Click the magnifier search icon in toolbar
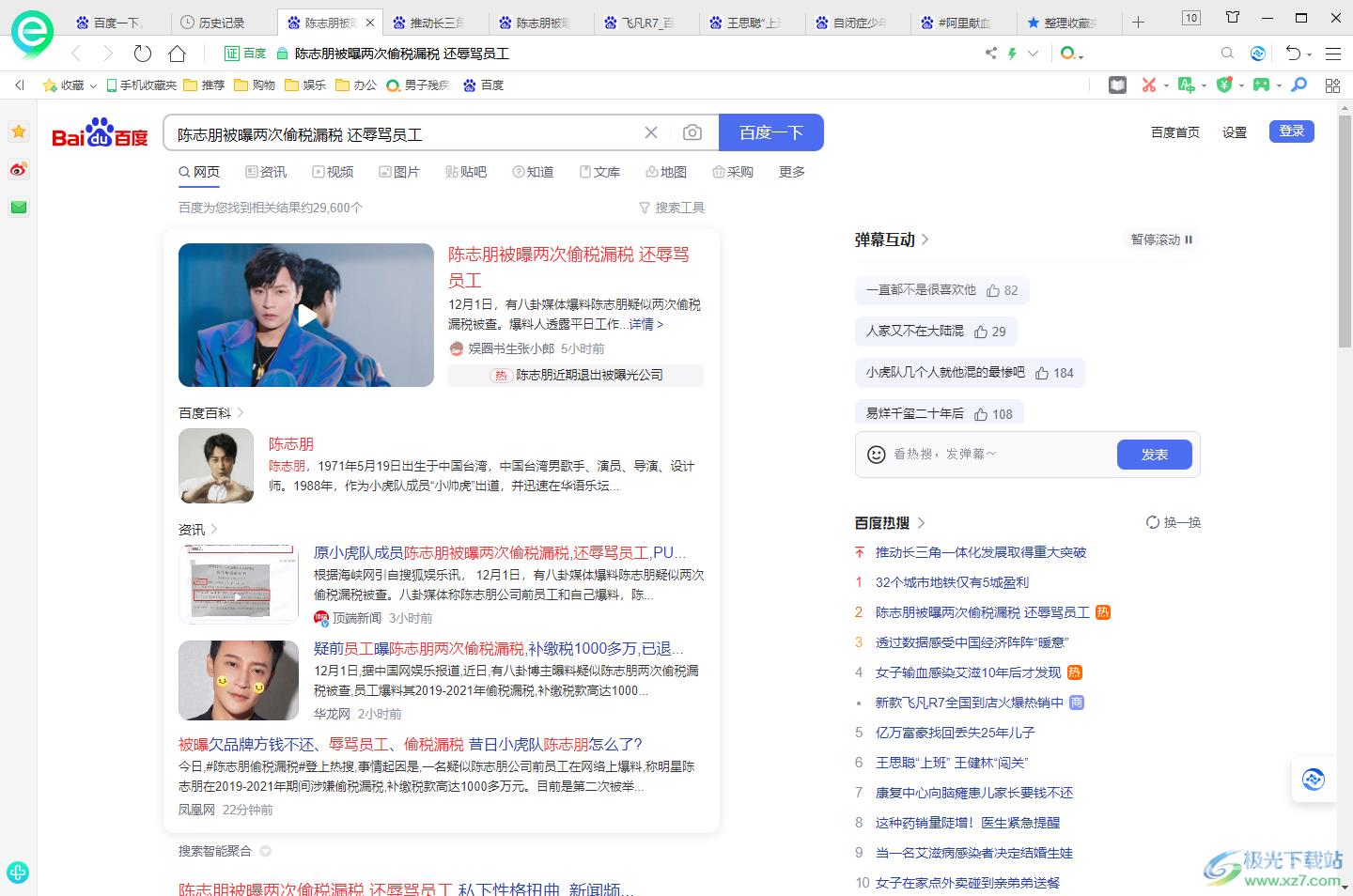1353x896 pixels. pyautogui.click(x=1227, y=54)
